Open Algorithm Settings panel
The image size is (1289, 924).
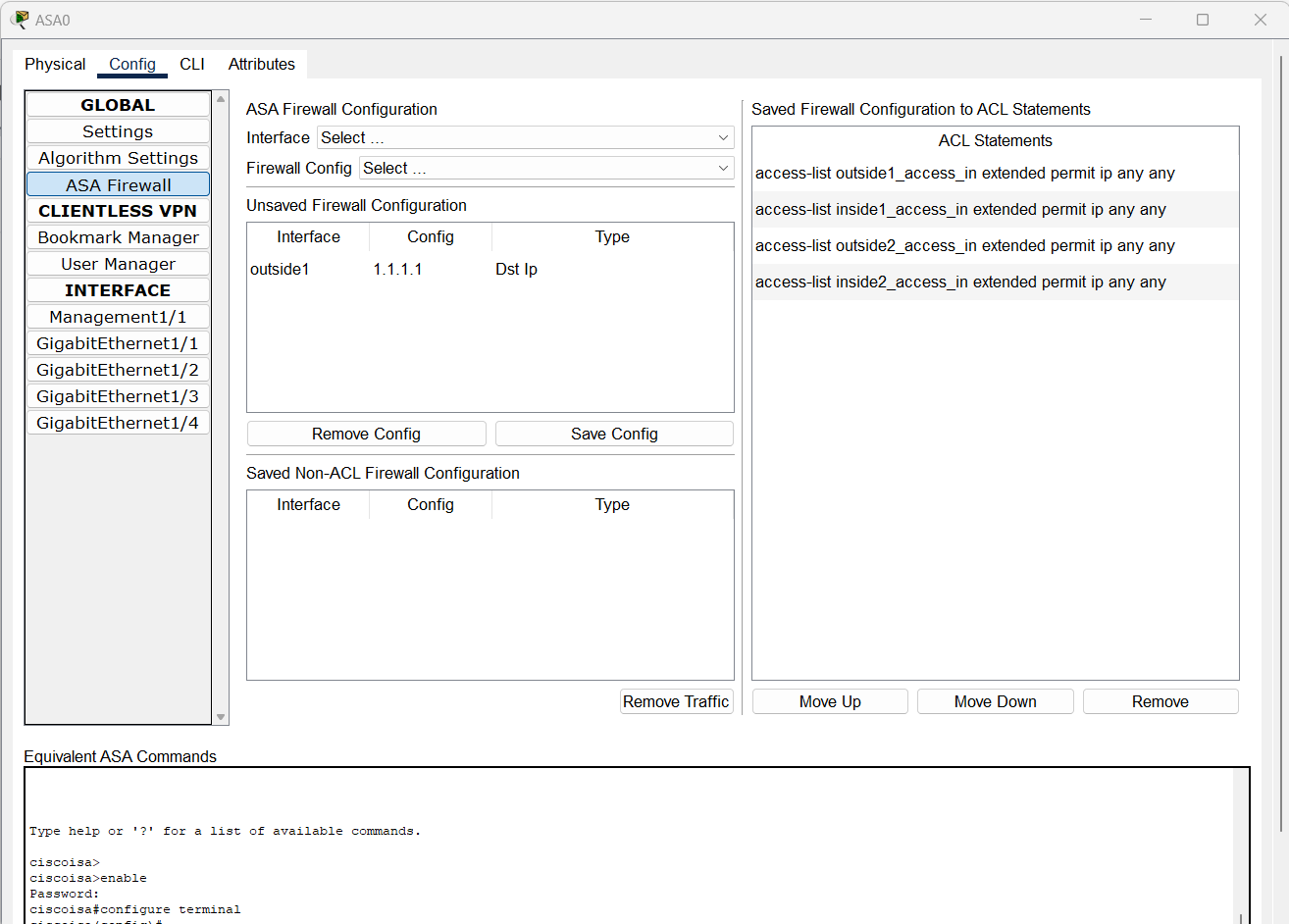tap(117, 157)
